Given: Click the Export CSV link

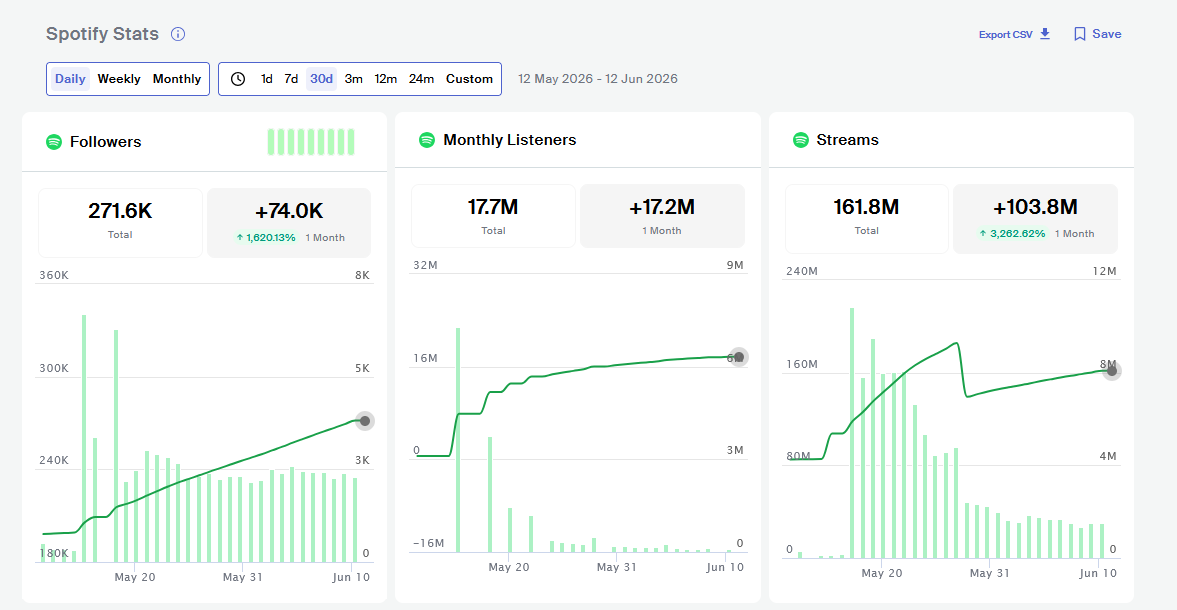Looking at the screenshot, I should click(1005, 35).
